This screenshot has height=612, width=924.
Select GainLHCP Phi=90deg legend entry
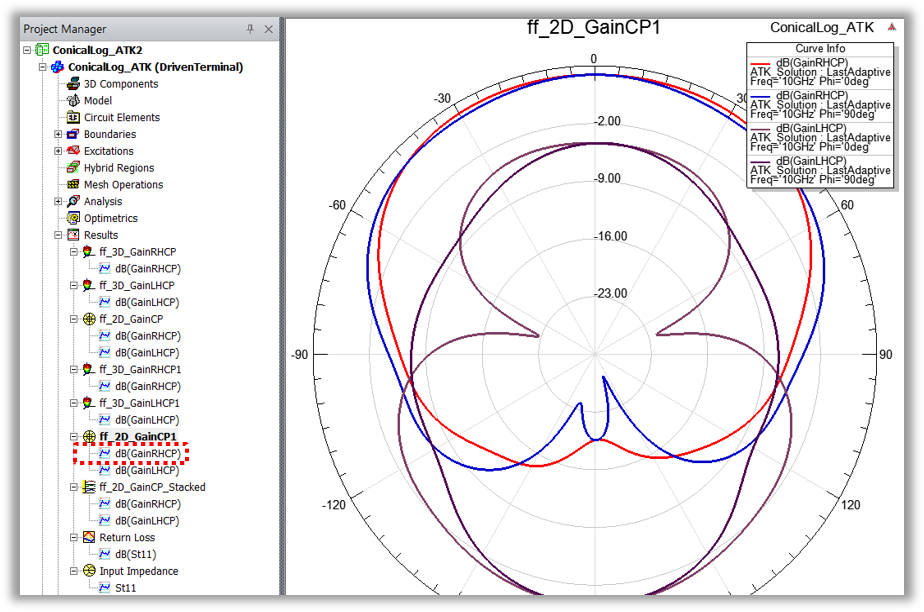pos(820,170)
